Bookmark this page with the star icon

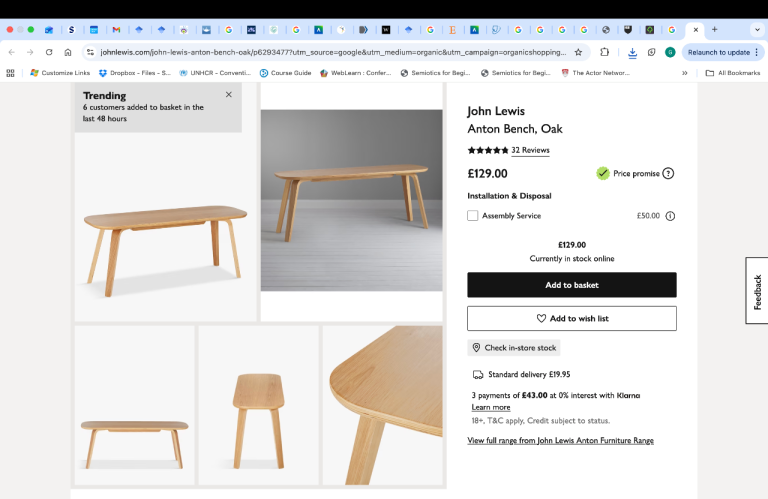578,52
